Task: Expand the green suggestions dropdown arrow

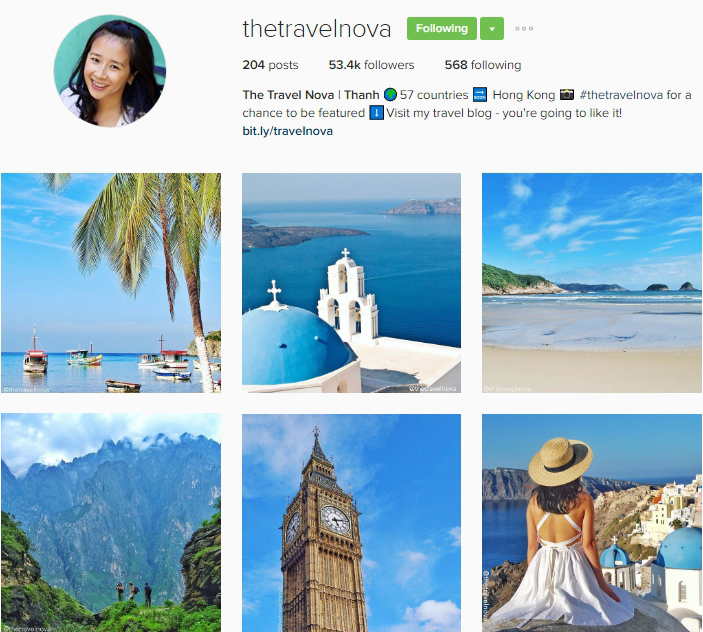Action: (x=492, y=29)
